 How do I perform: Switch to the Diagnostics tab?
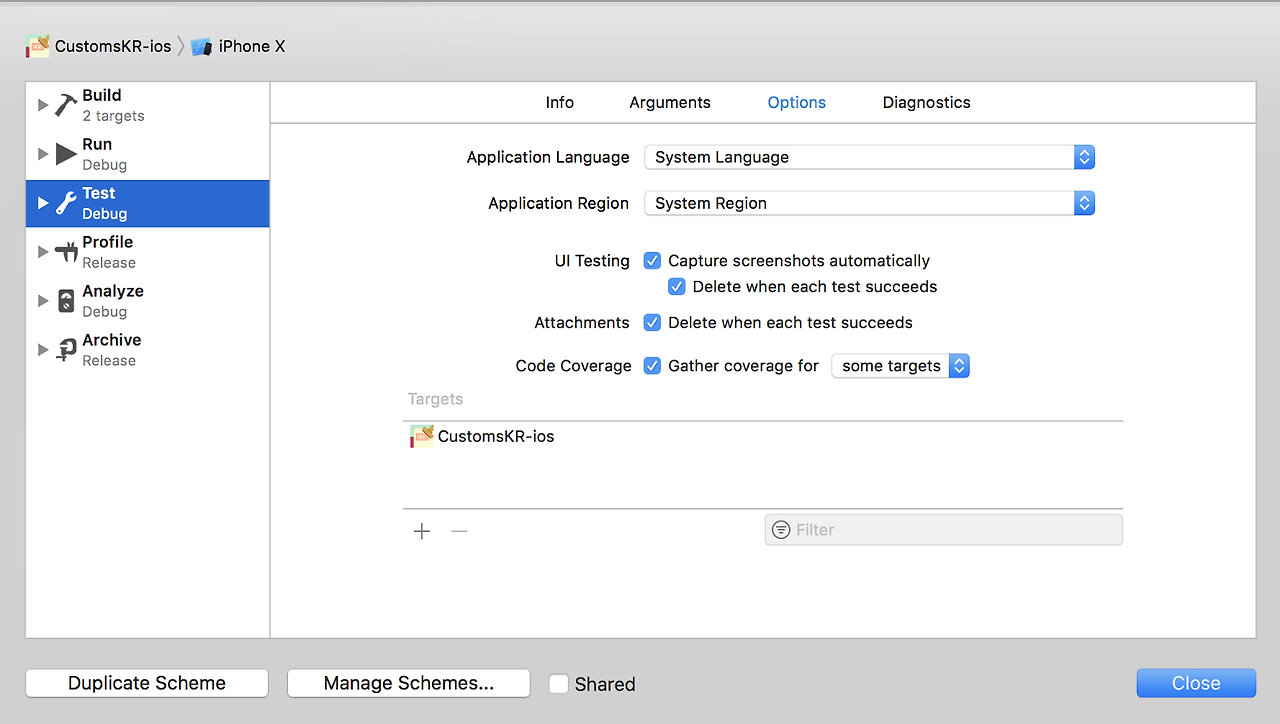926,102
